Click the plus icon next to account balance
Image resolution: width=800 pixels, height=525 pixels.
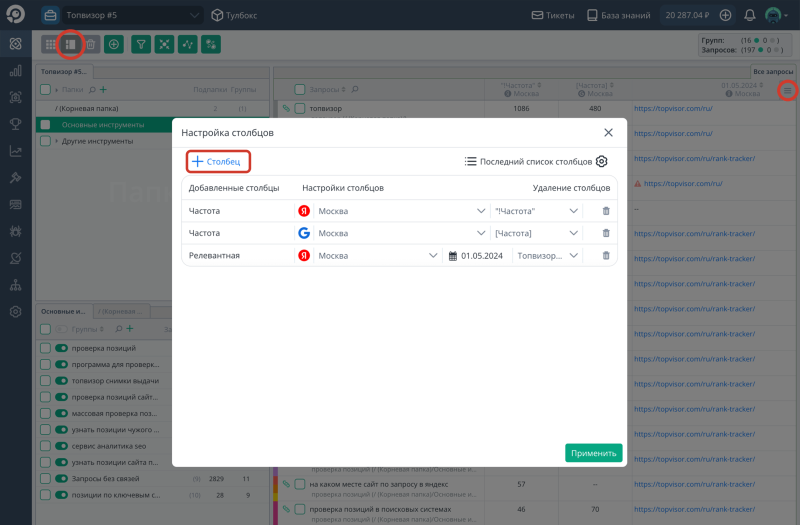(725, 15)
